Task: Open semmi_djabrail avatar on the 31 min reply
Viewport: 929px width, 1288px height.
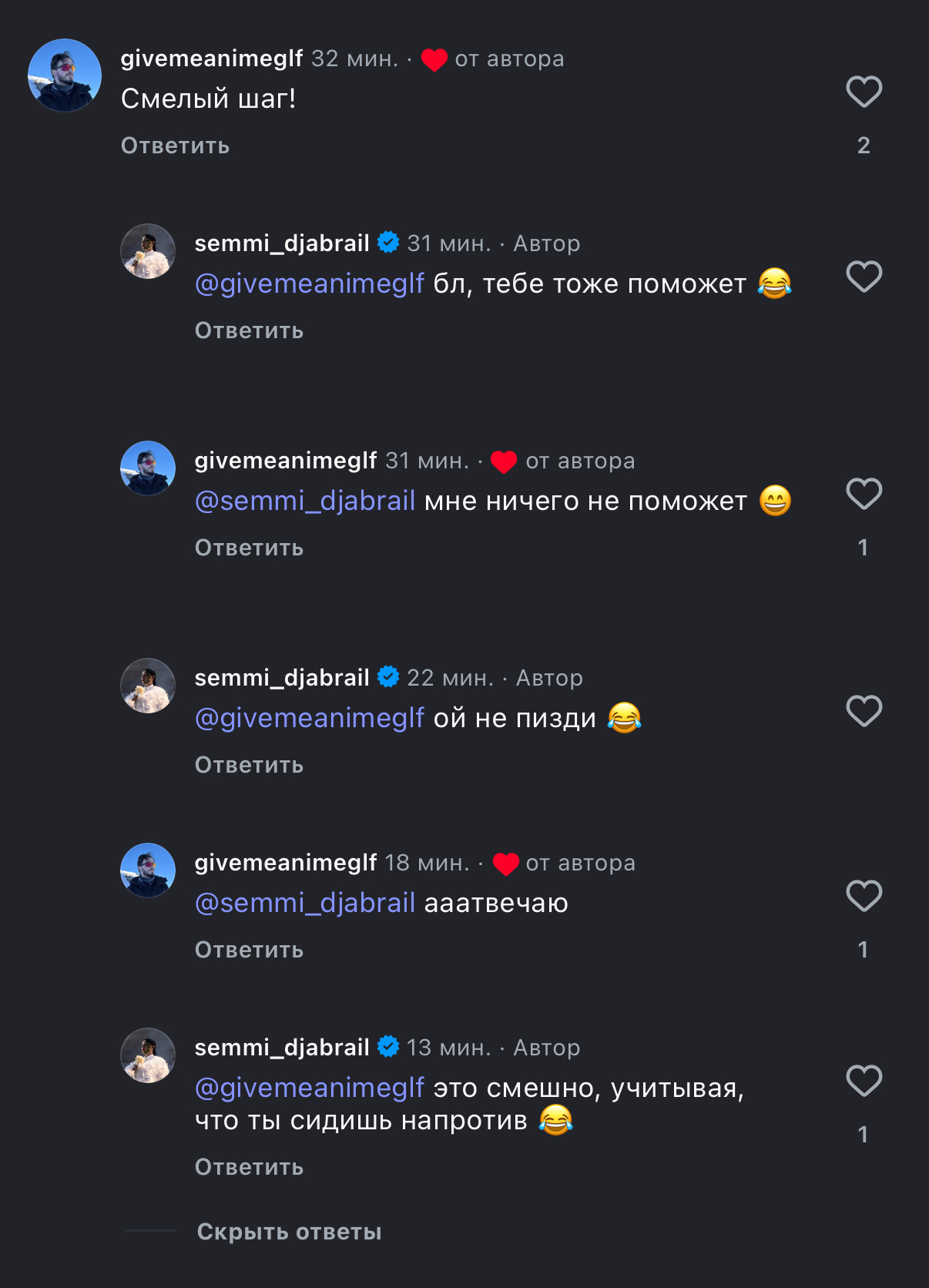Action: (148, 251)
